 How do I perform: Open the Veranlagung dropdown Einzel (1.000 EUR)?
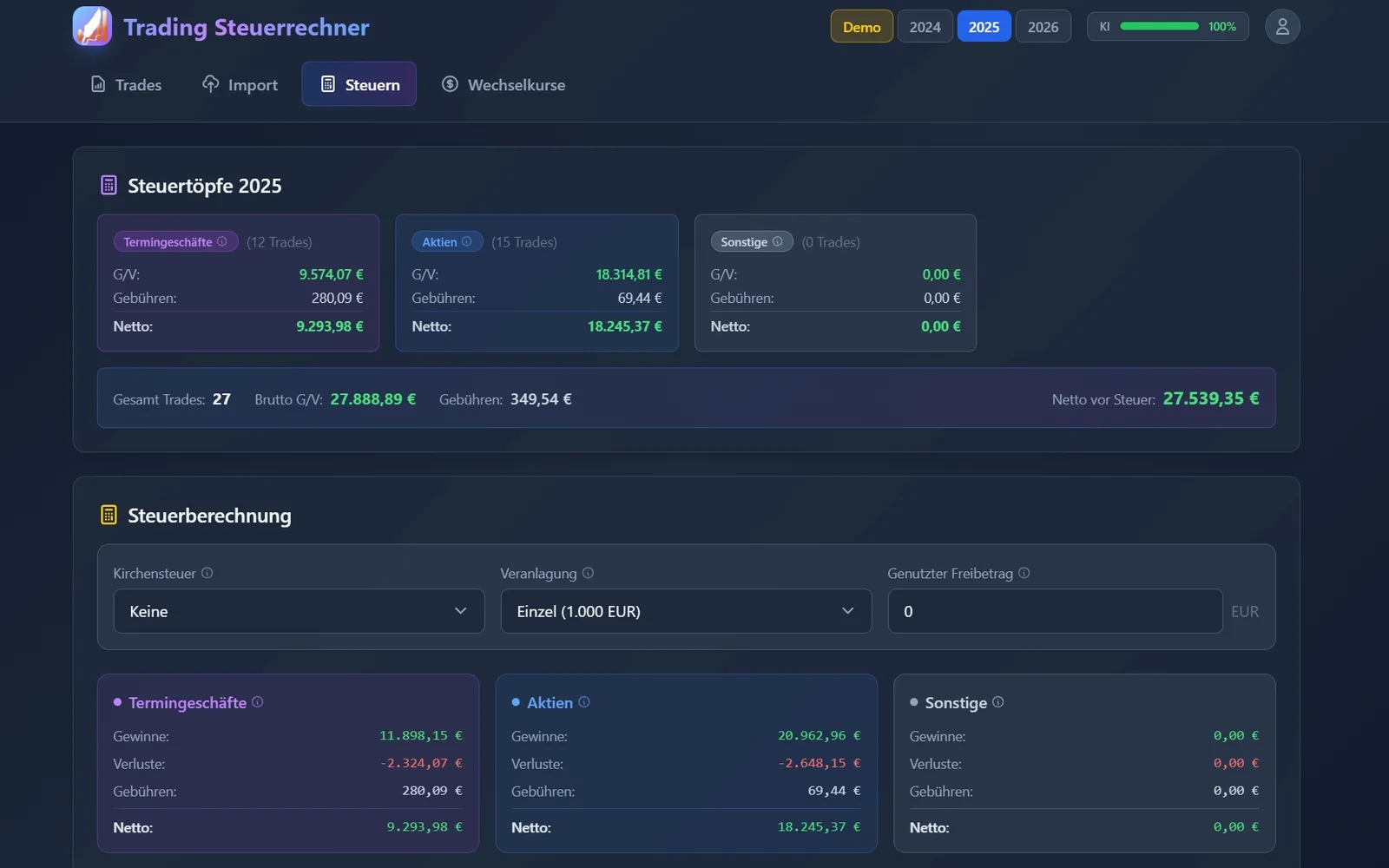tap(687, 611)
